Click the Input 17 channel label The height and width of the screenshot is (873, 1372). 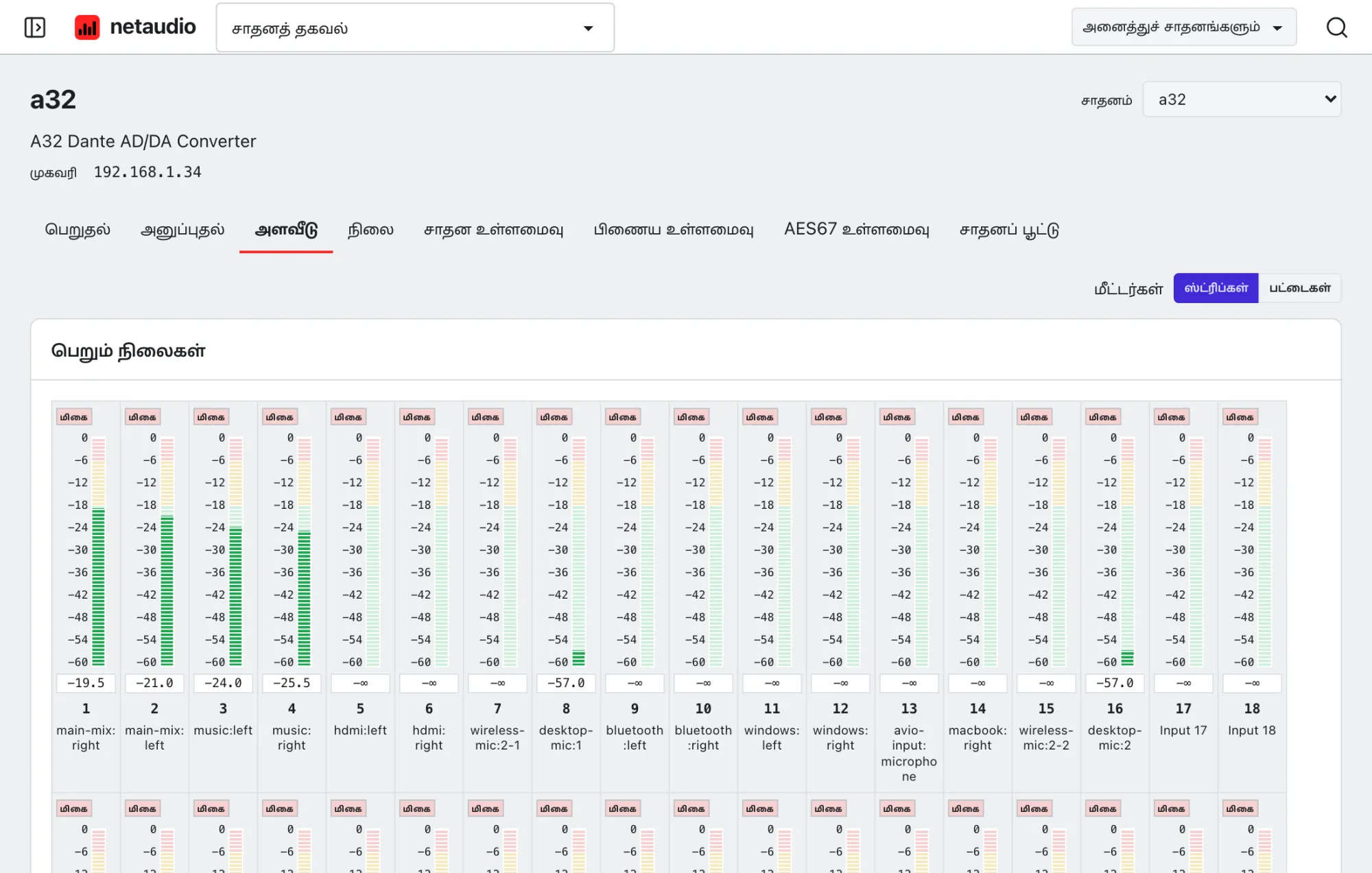(x=1183, y=730)
